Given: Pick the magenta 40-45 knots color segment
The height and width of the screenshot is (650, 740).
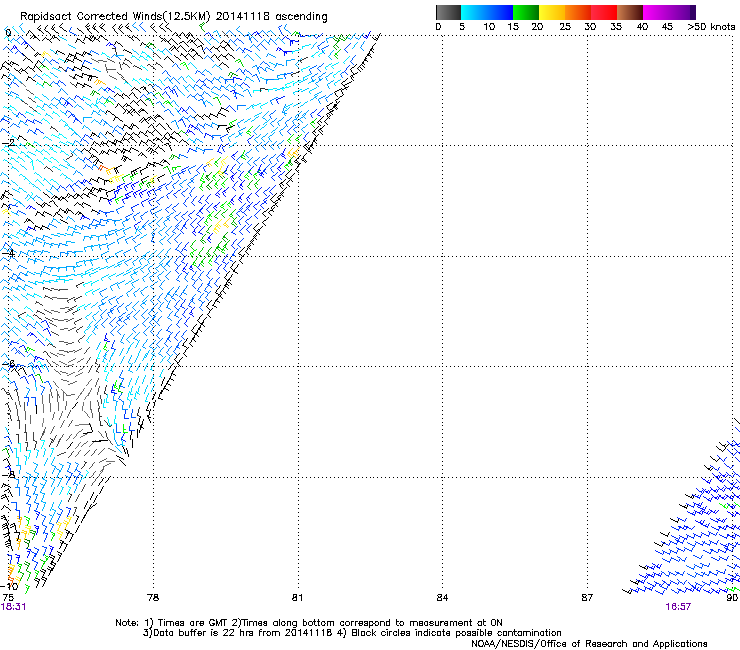Looking at the screenshot, I should (656, 12).
